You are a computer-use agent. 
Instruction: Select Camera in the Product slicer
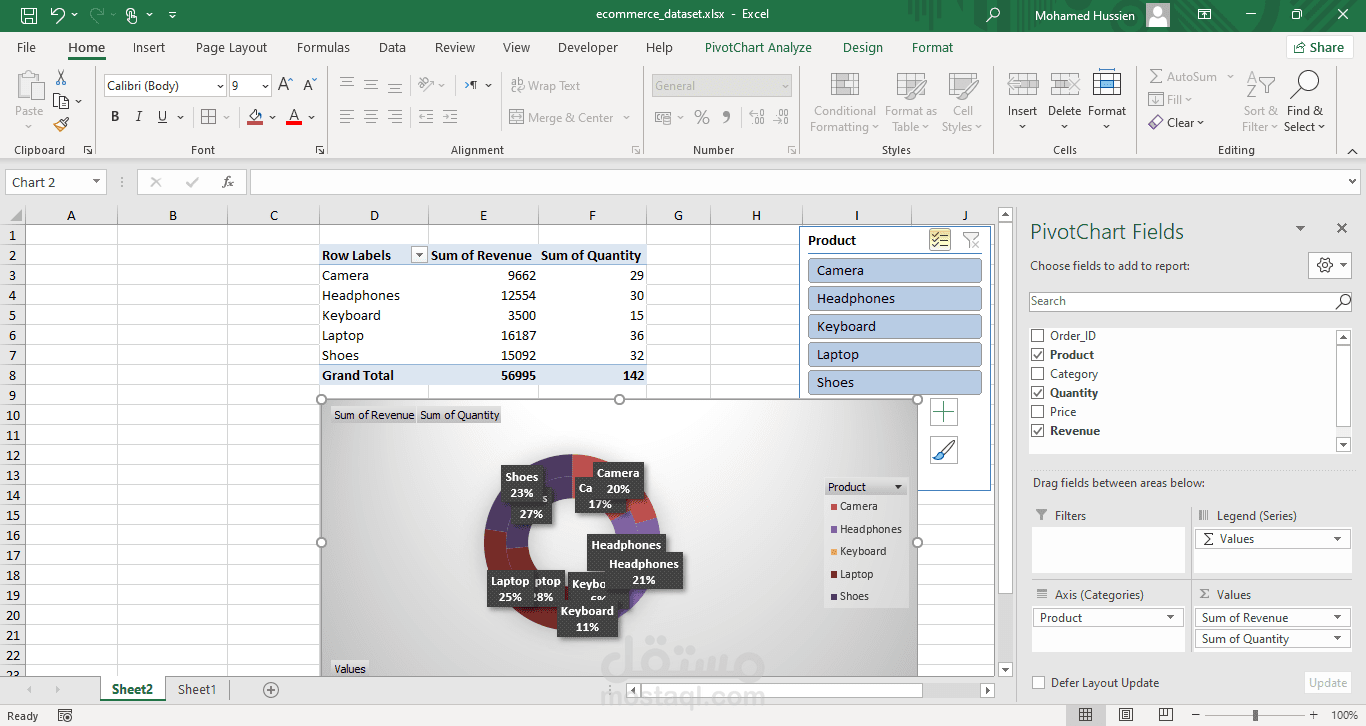point(895,270)
